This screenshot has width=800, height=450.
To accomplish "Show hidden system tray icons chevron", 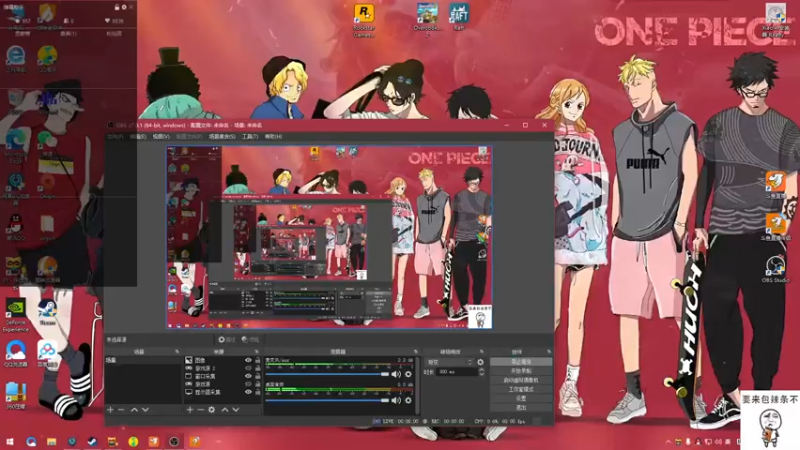I will coord(668,441).
